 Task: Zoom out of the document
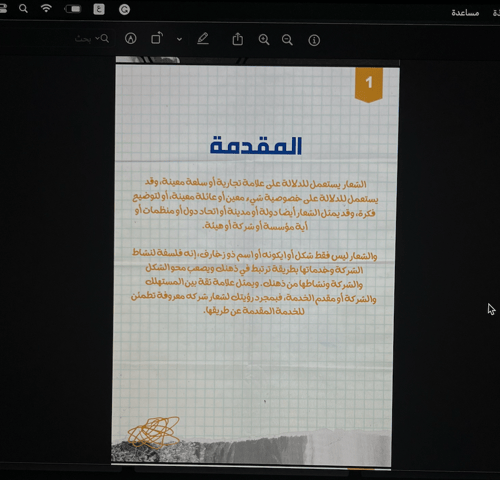click(x=287, y=40)
